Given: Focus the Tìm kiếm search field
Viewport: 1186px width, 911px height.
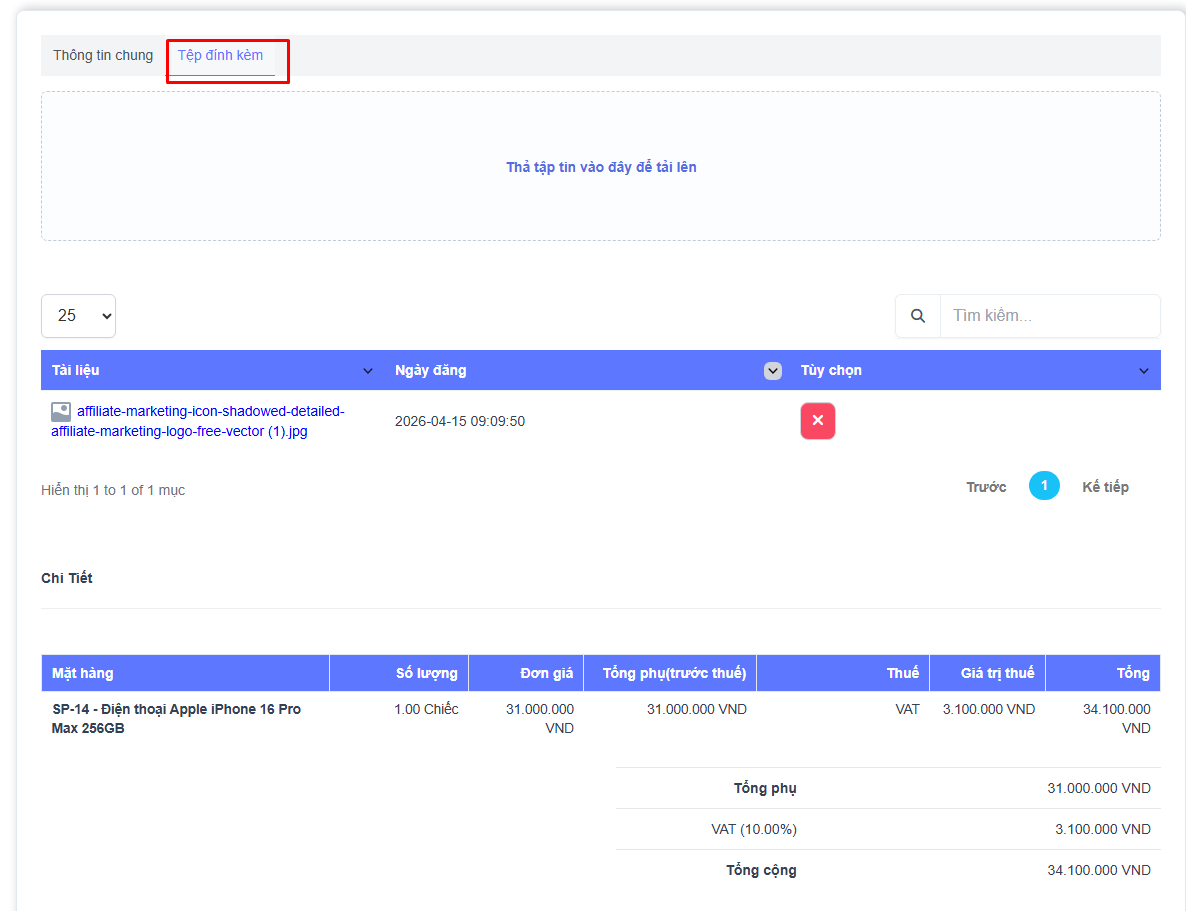Looking at the screenshot, I should coord(1049,316).
